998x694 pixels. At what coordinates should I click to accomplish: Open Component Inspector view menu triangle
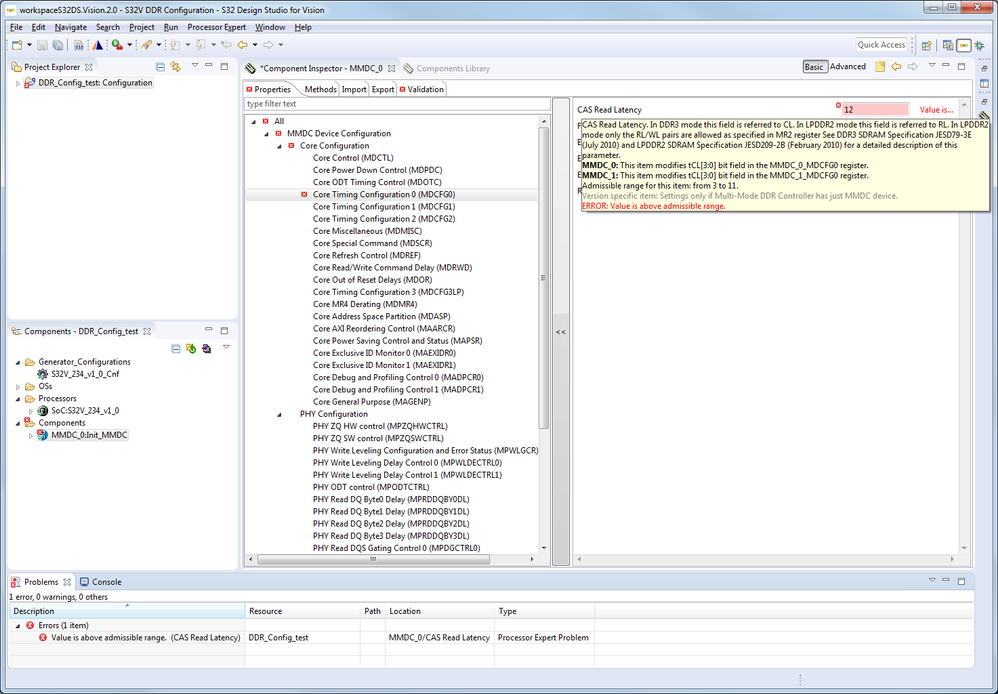(x=932, y=65)
